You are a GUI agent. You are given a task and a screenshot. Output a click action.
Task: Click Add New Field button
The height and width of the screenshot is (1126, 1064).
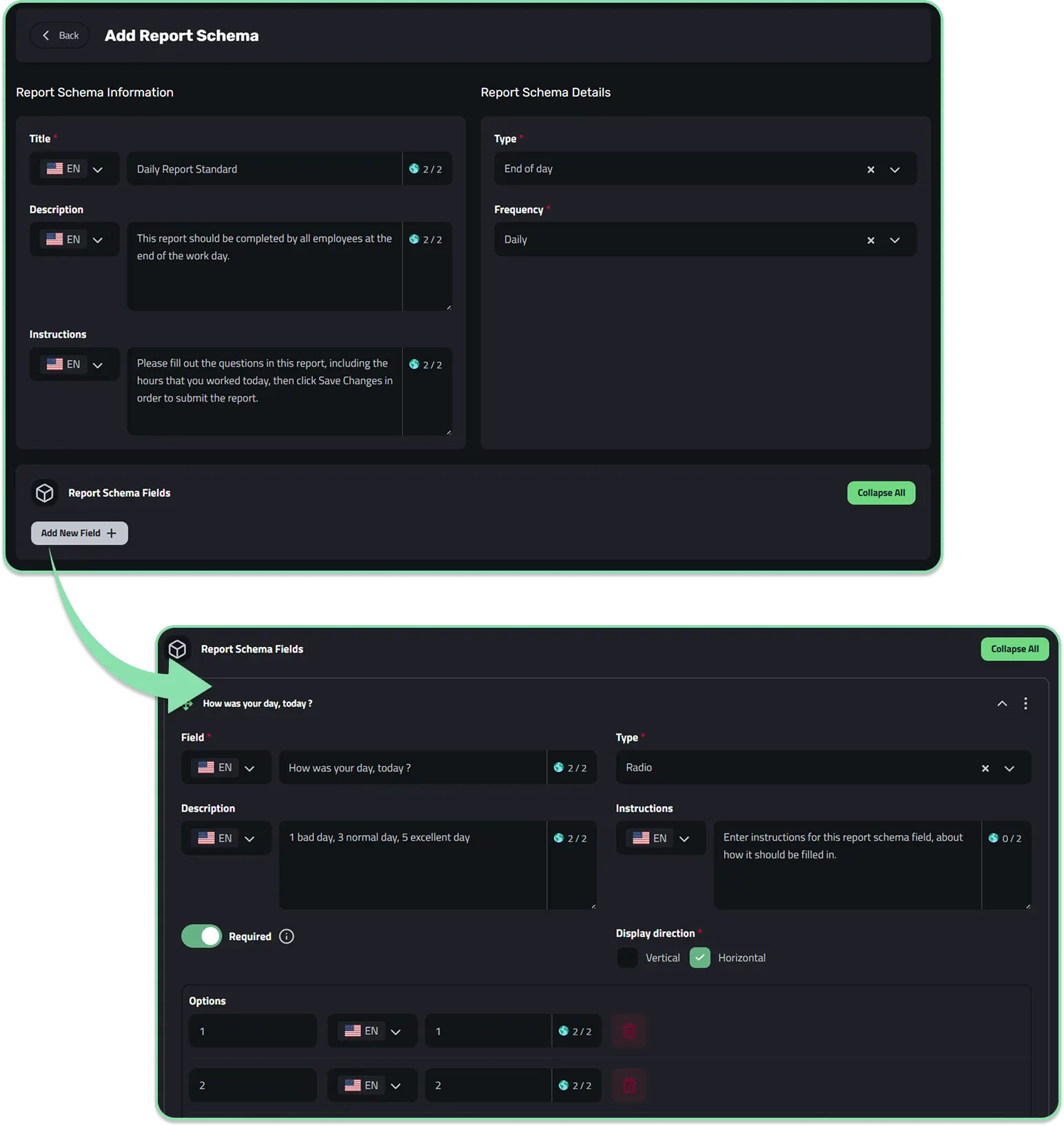tap(79, 533)
